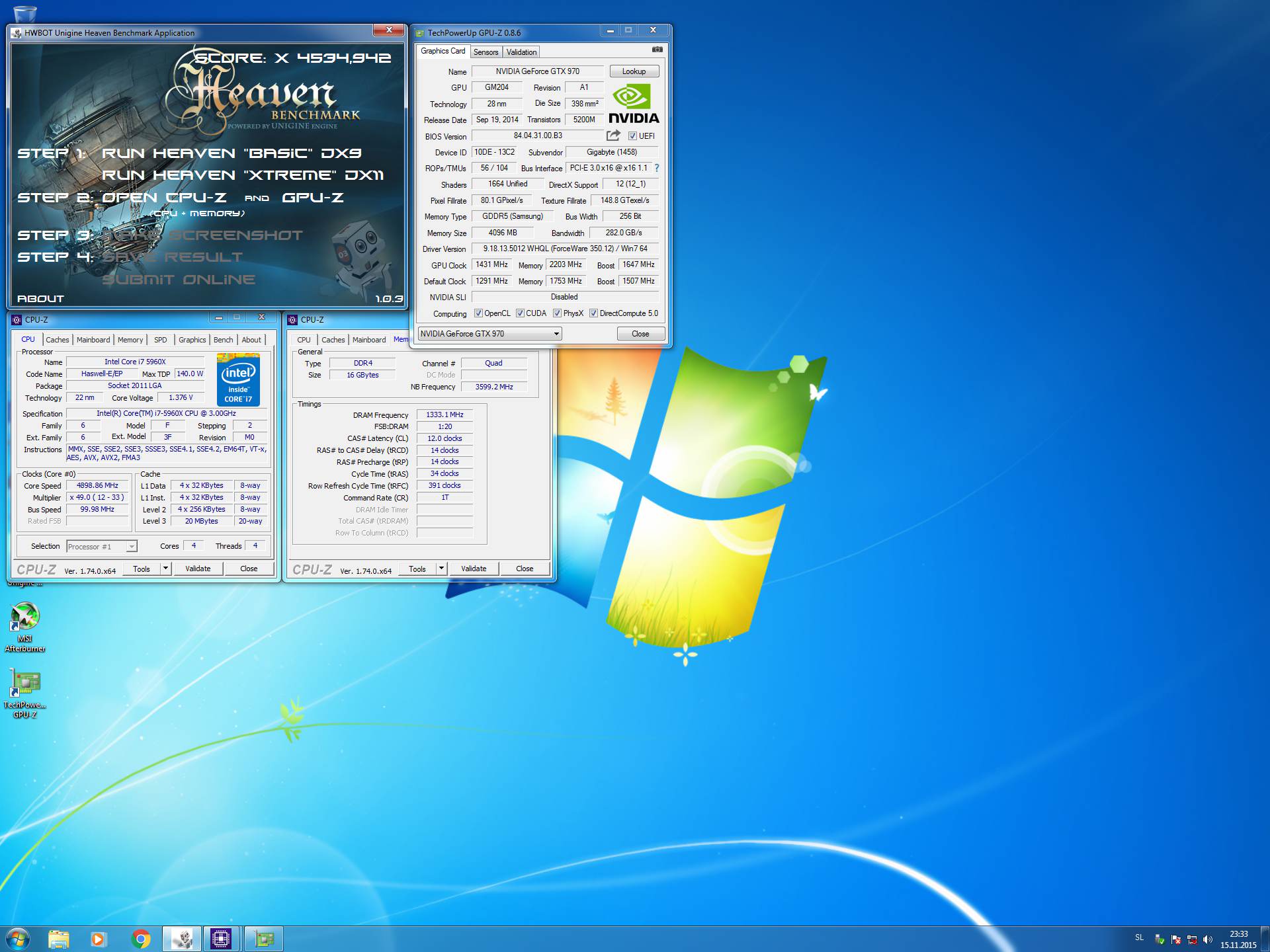Click the title bar icon of the CPU-Z memory window
The width and height of the screenshot is (1270, 952).
[292, 320]
